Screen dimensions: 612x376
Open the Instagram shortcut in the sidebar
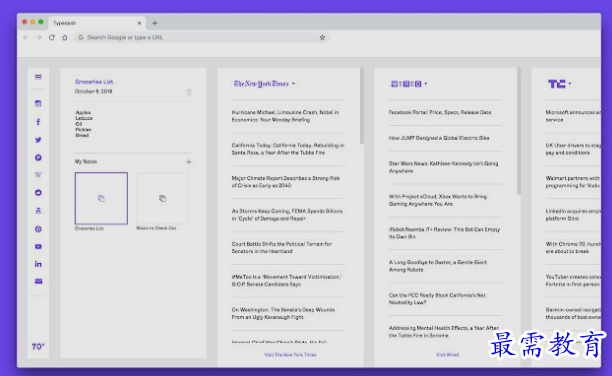coord(38,103)
